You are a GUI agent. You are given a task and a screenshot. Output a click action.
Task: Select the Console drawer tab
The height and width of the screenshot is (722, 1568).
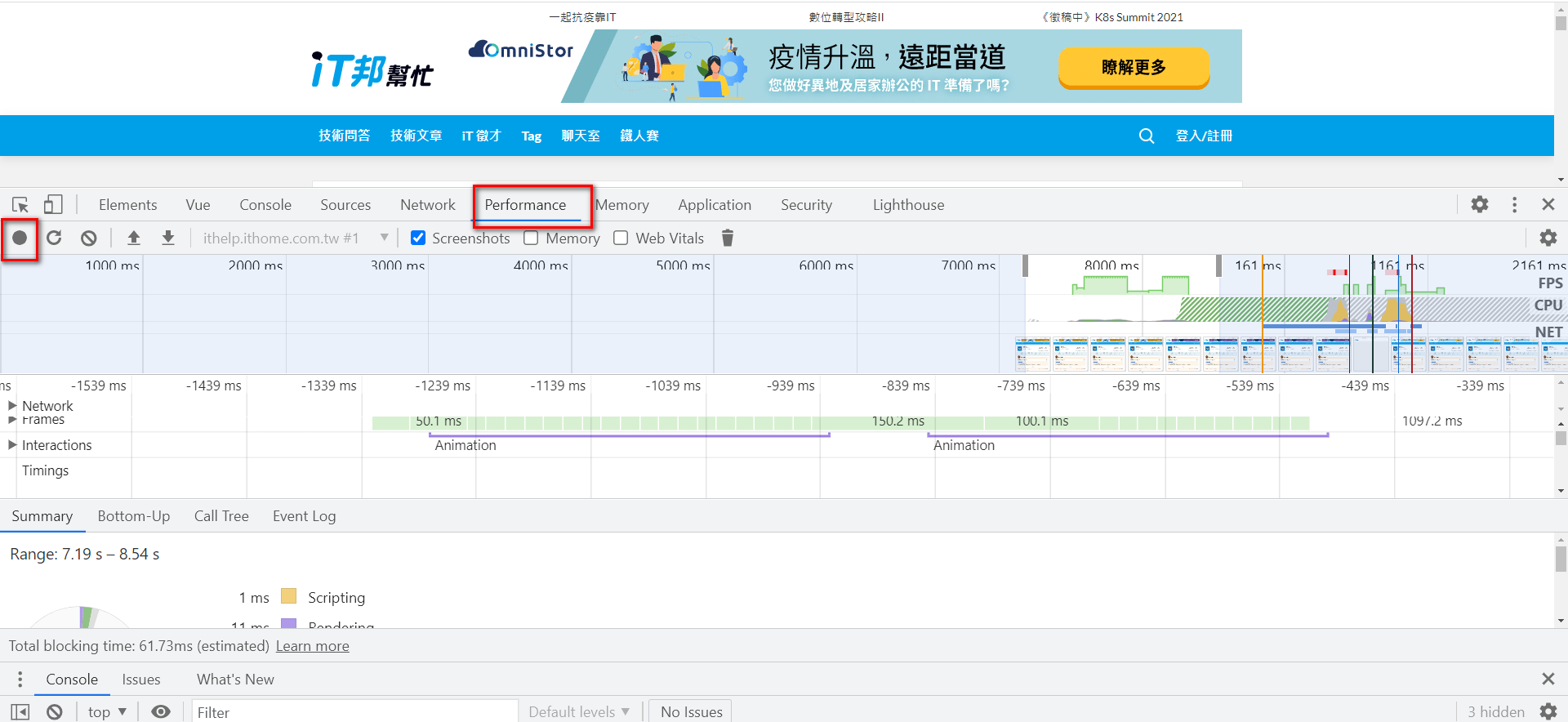point(72,680)
